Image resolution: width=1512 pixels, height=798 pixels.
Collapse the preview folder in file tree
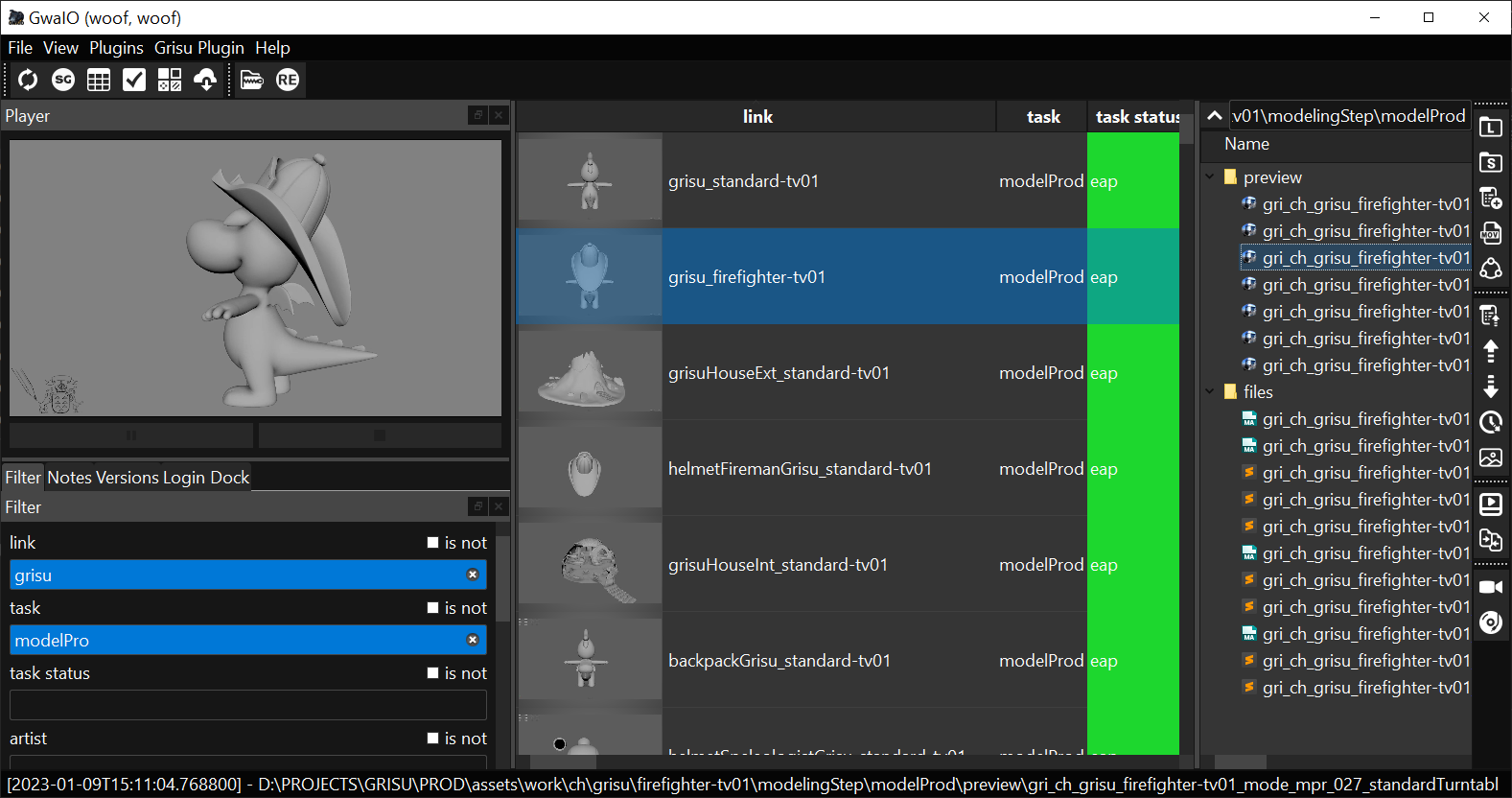coord(1210,177)
